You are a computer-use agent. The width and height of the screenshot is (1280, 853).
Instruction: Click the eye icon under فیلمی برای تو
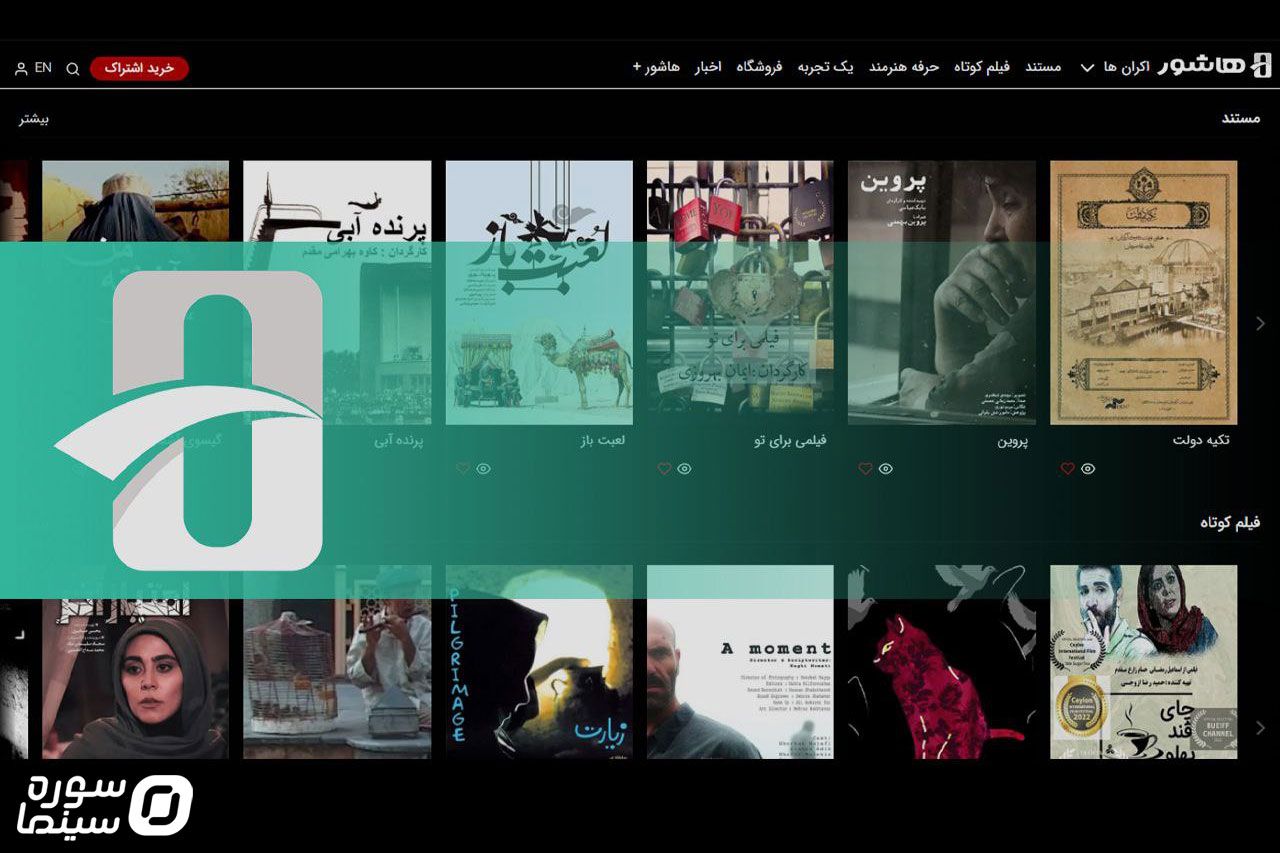pos(685,468)
